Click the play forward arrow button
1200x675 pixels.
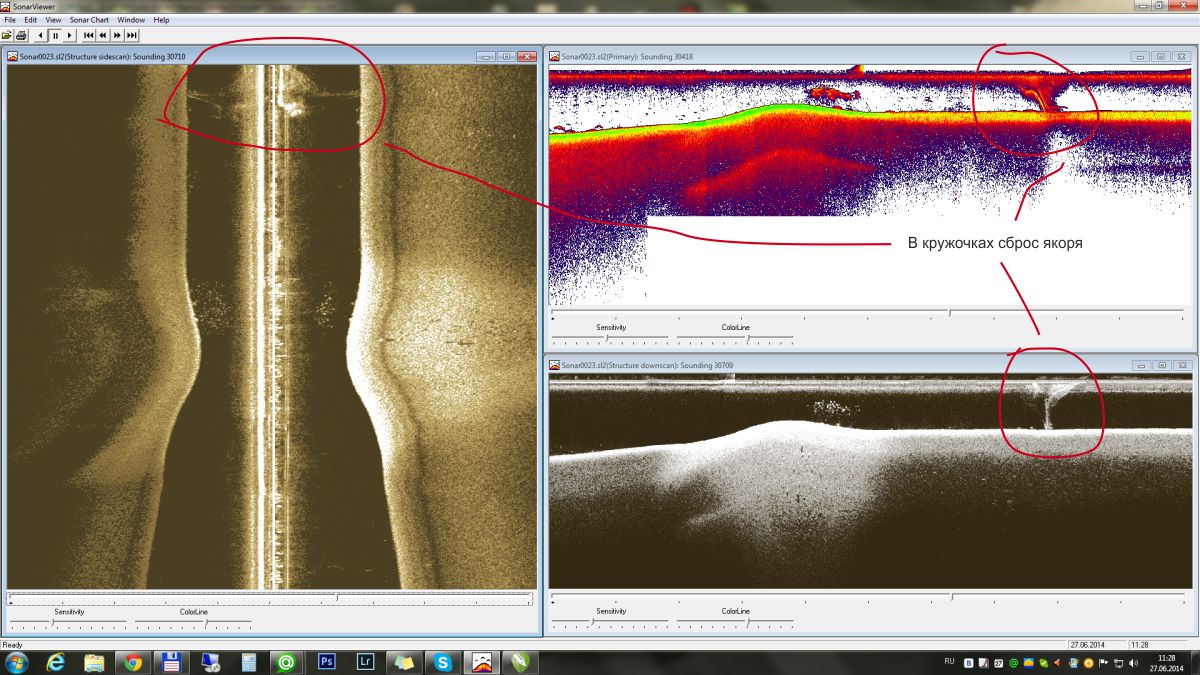coord(70,35)
